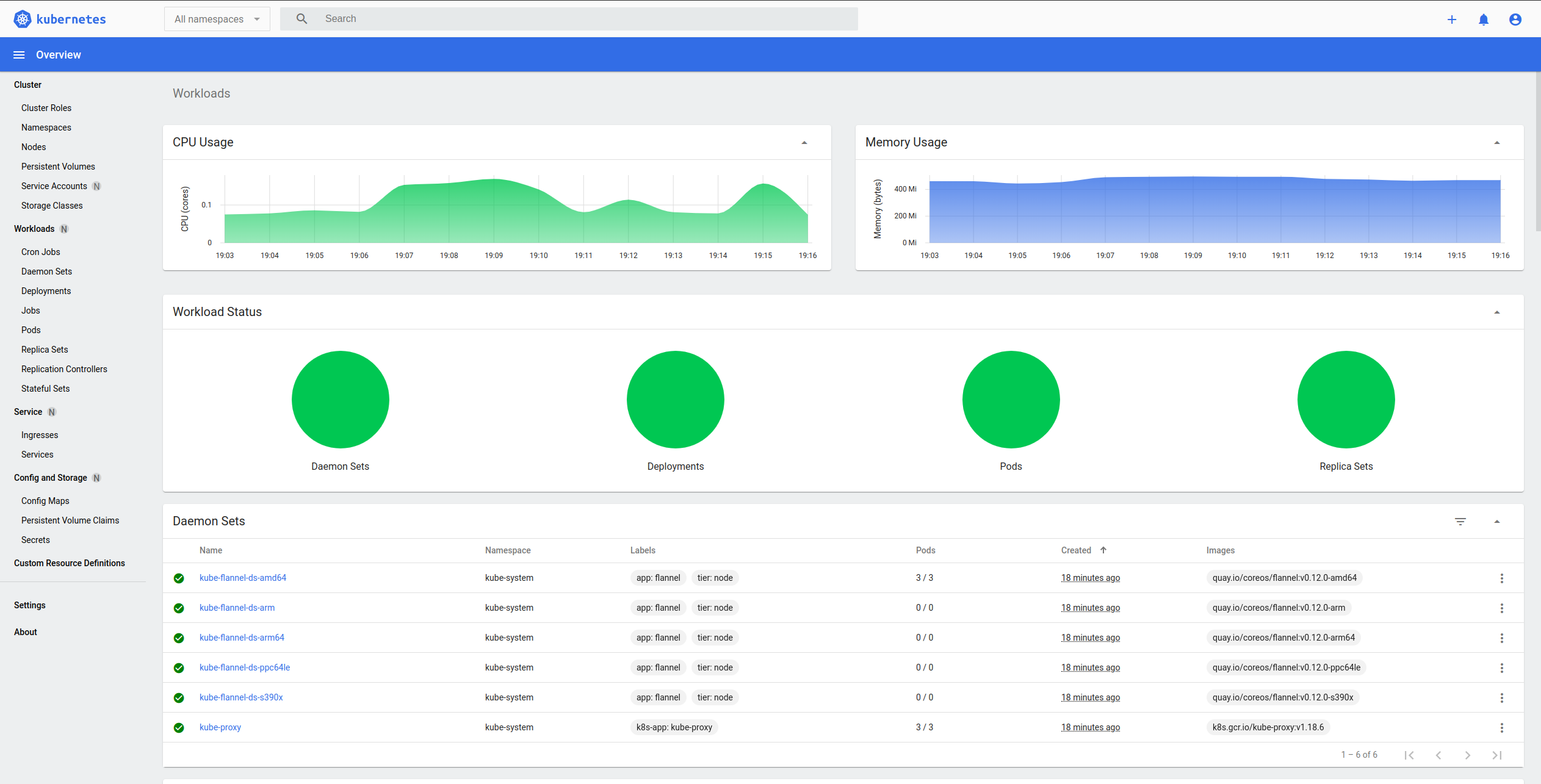The height and width of the screenshot is (784, 1541).
Task: Open actions menu for kube-flannel-ds-amd64 row
Action: click(1502, 578)
